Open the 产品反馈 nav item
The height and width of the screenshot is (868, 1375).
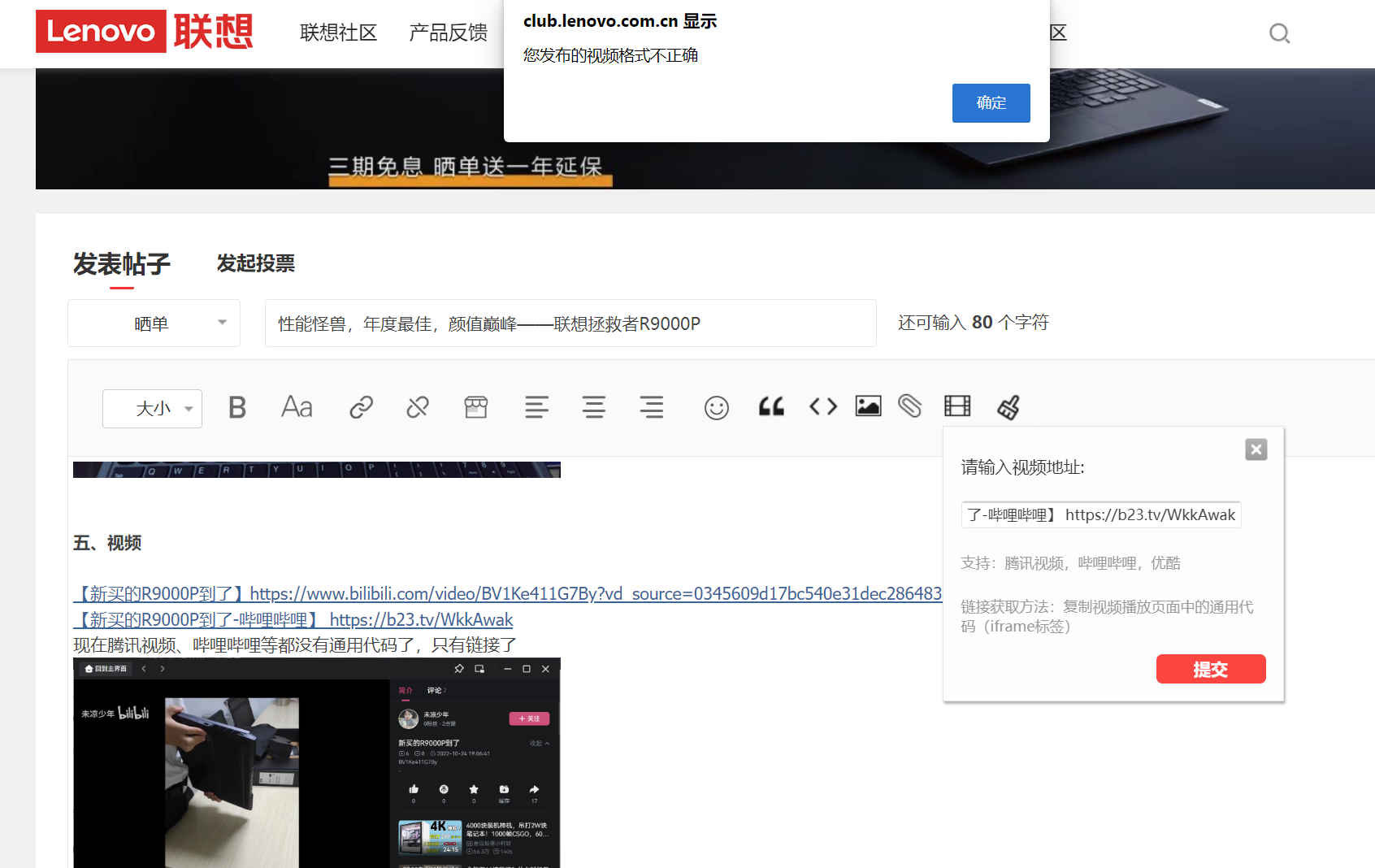449,33
